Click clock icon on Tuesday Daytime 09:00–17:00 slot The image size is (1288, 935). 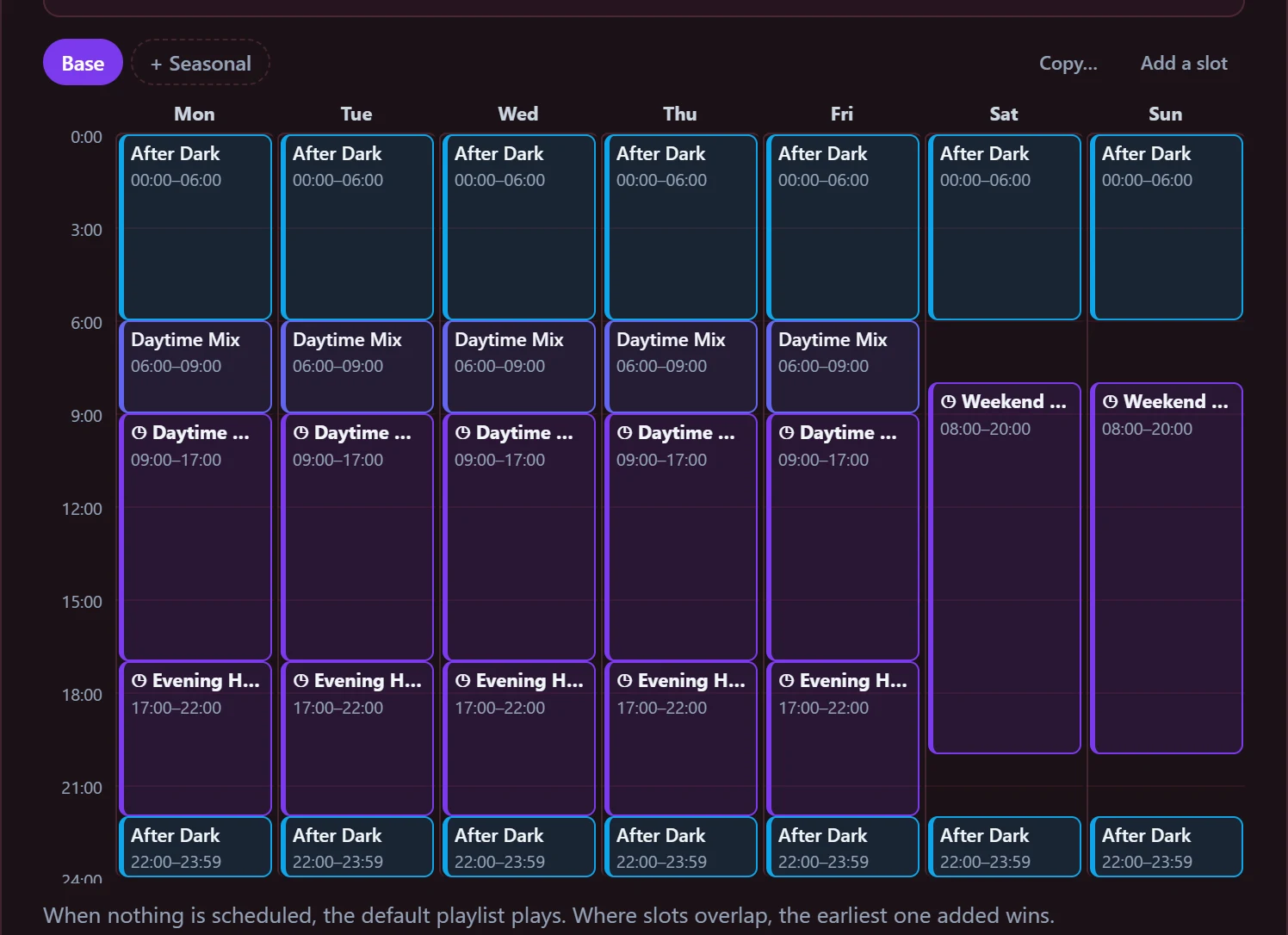pyautogui.click(x=300, y=433)
